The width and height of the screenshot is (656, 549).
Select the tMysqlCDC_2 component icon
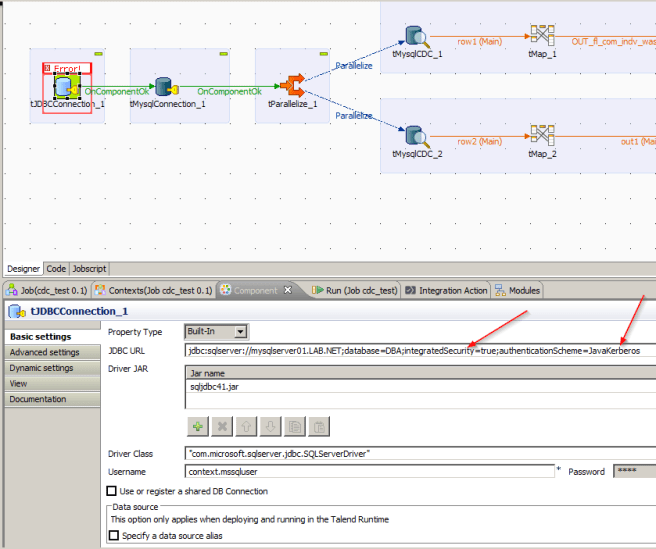coord(417,137)
